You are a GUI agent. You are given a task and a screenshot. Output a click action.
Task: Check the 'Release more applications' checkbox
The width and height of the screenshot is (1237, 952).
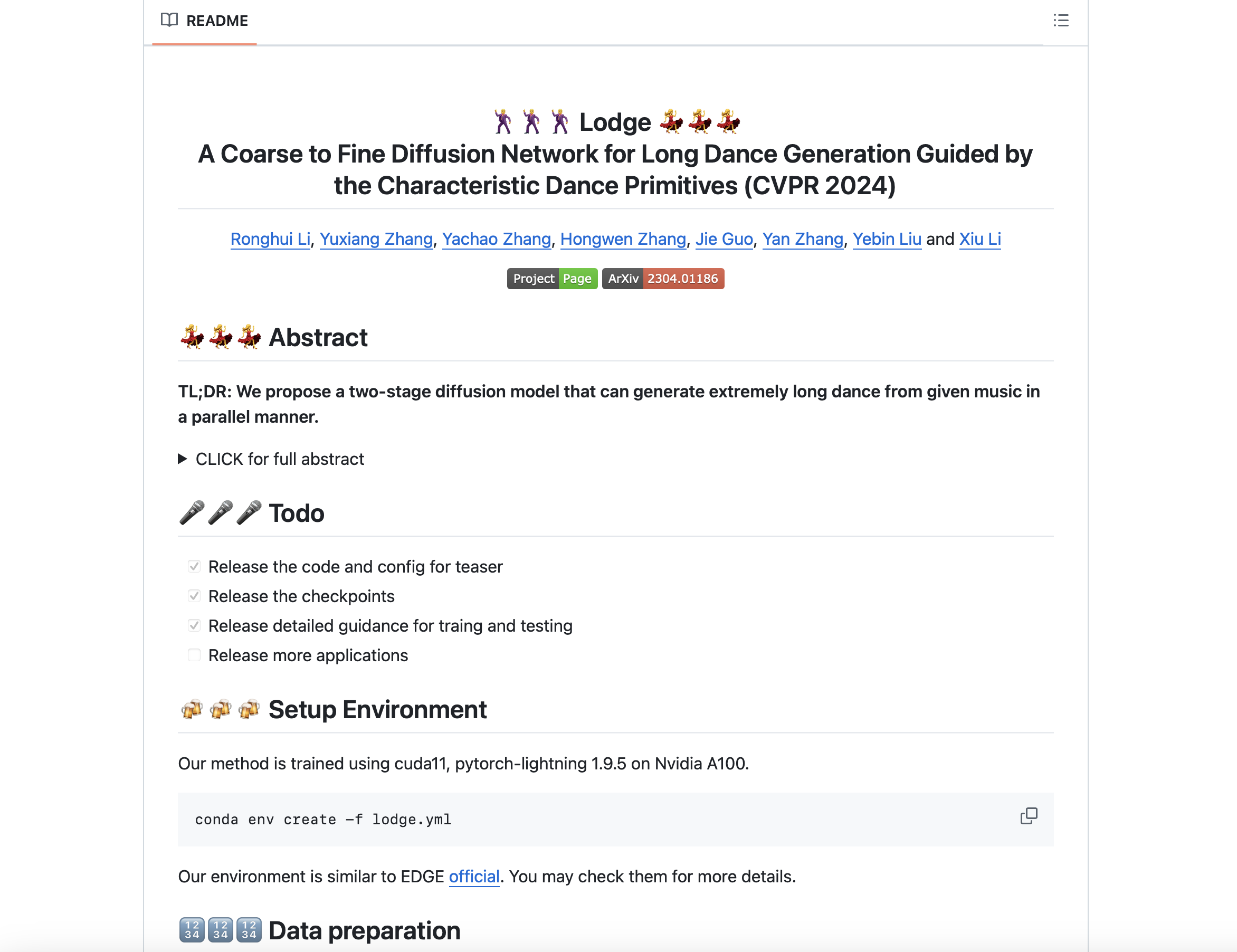[x=194, y=655]
